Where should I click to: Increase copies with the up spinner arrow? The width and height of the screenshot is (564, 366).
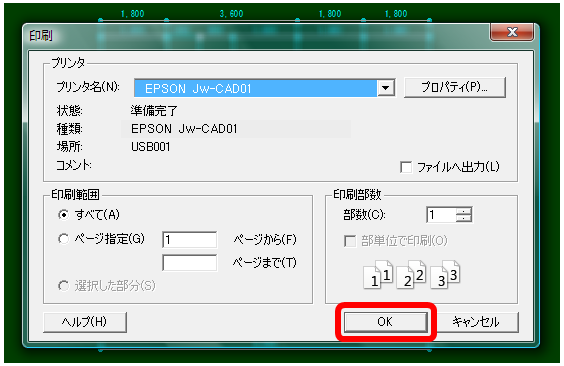[x=464, y=211]
